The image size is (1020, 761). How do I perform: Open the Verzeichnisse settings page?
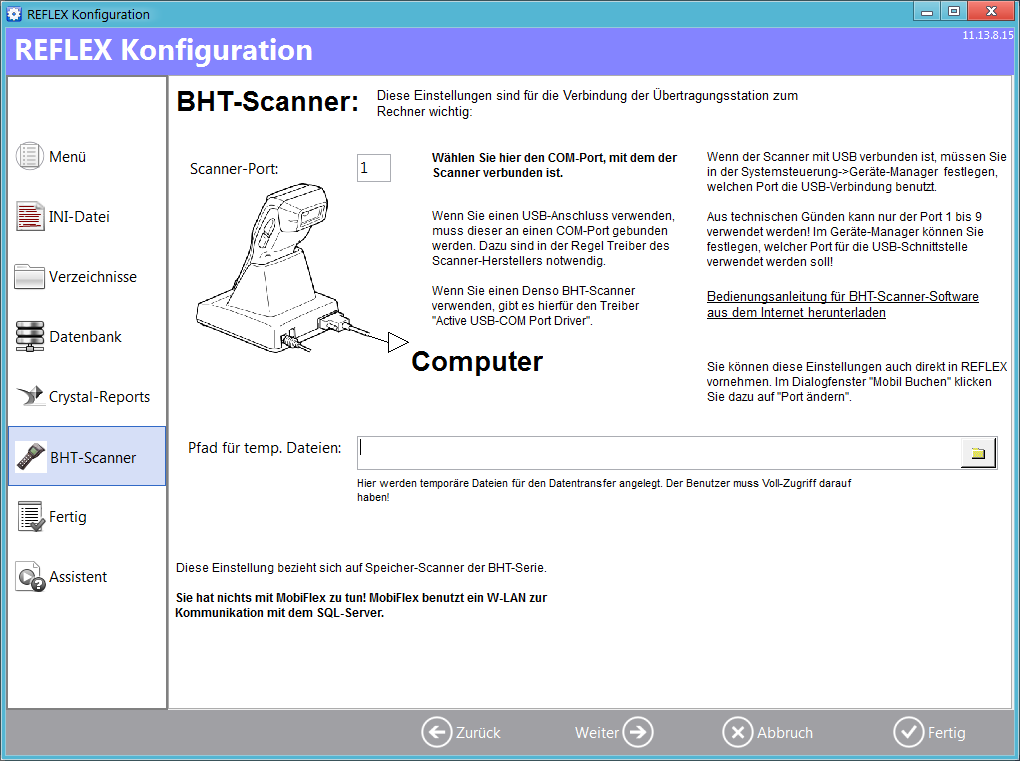click(x=93, y=276)
